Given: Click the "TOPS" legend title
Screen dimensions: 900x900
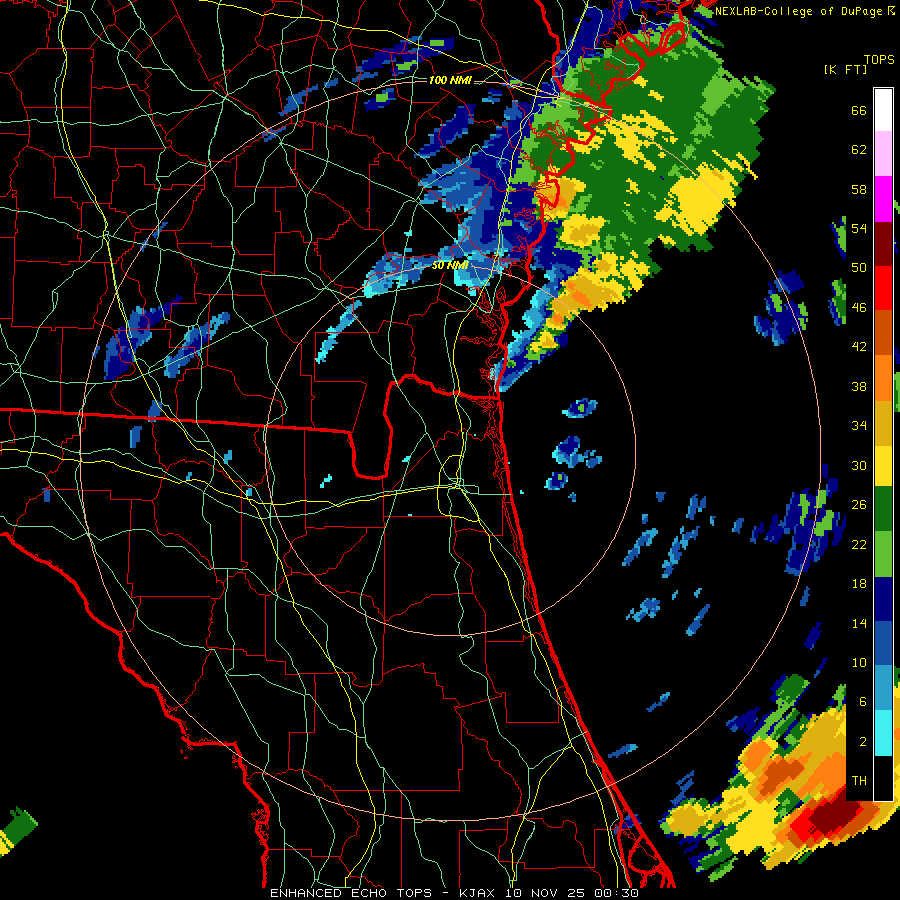Looking at the screenshot, I should pyautogui.click(x=879, y=60).
